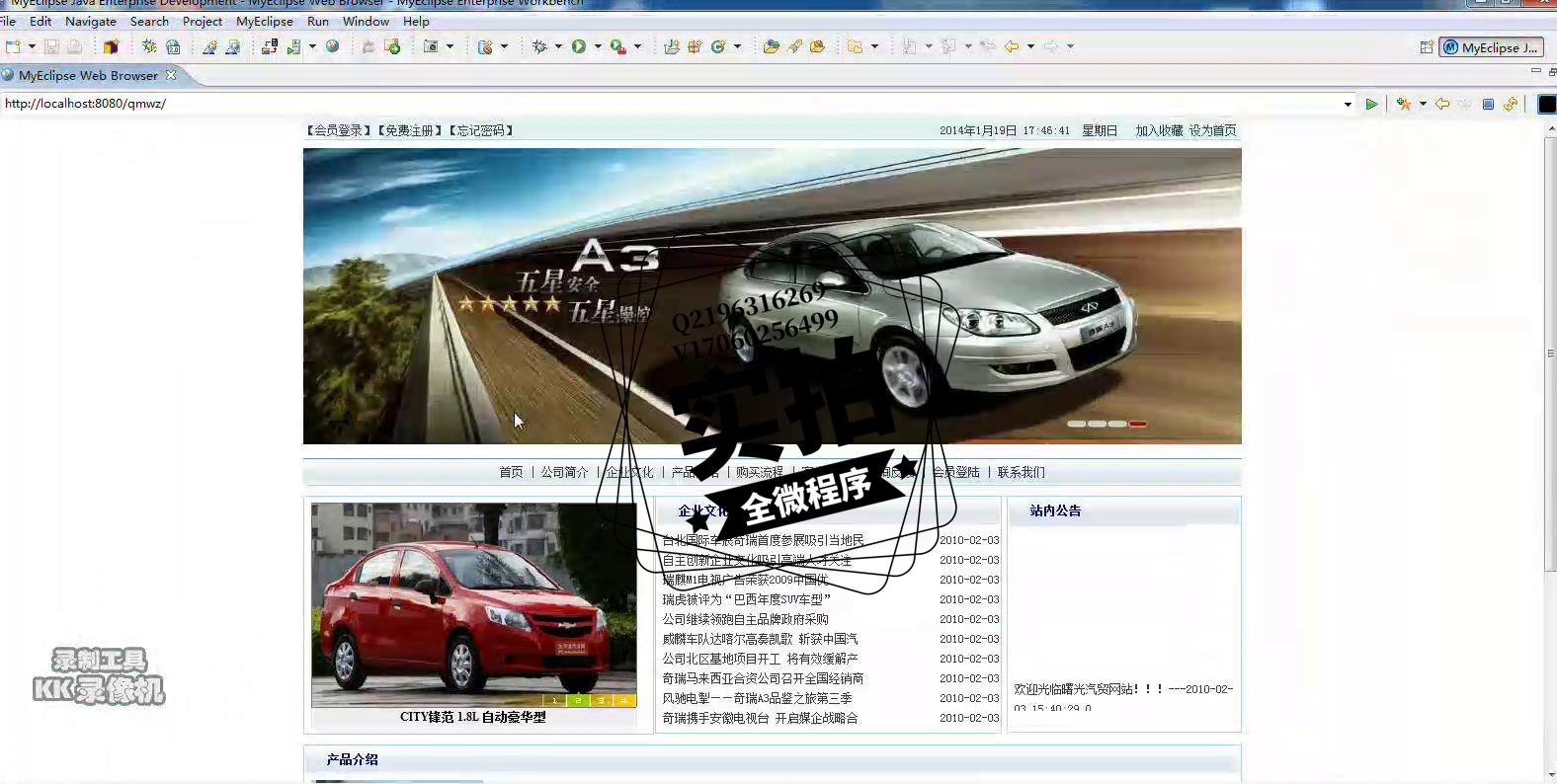Click the red CITY car product thumbnail

pyautogui.click(x=474, y=605)
